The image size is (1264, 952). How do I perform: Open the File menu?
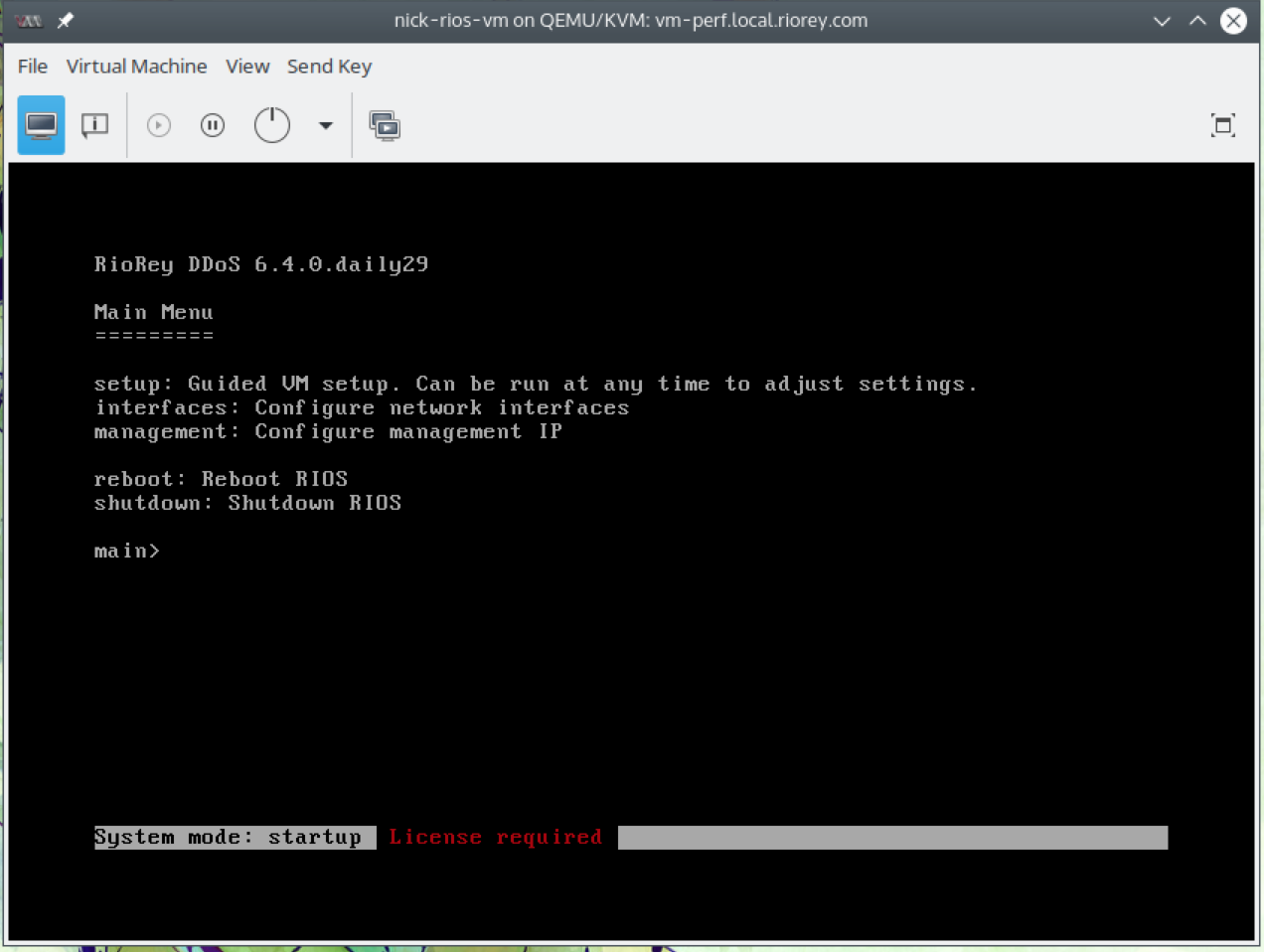(33, 67)
